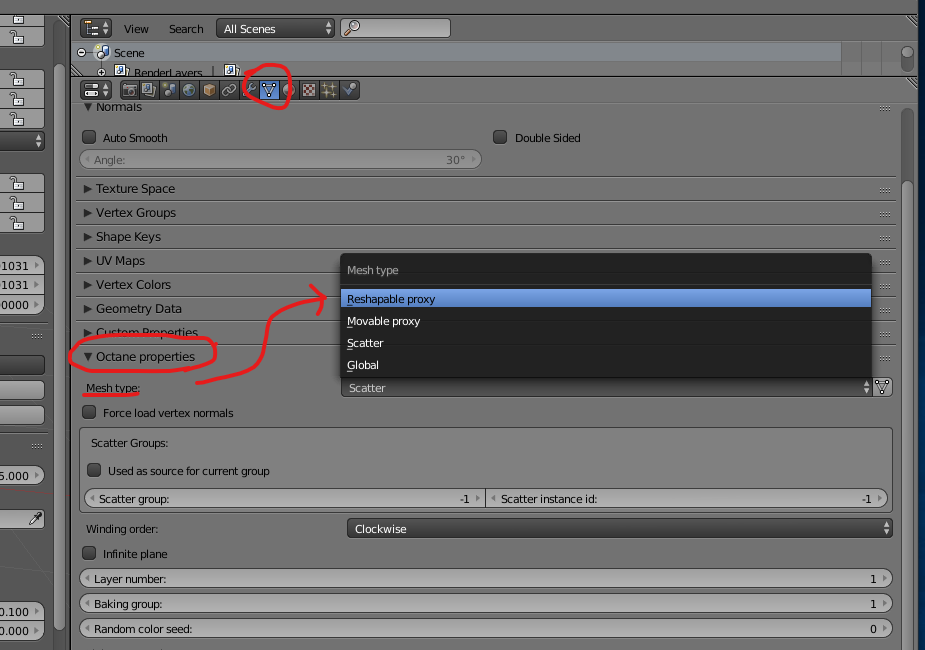Image resolution: width=925 pixels, height=650 pixels.
Task: Click the eyedropper icon in left panel
Action: pyautogui.click(x=35, y=518)
